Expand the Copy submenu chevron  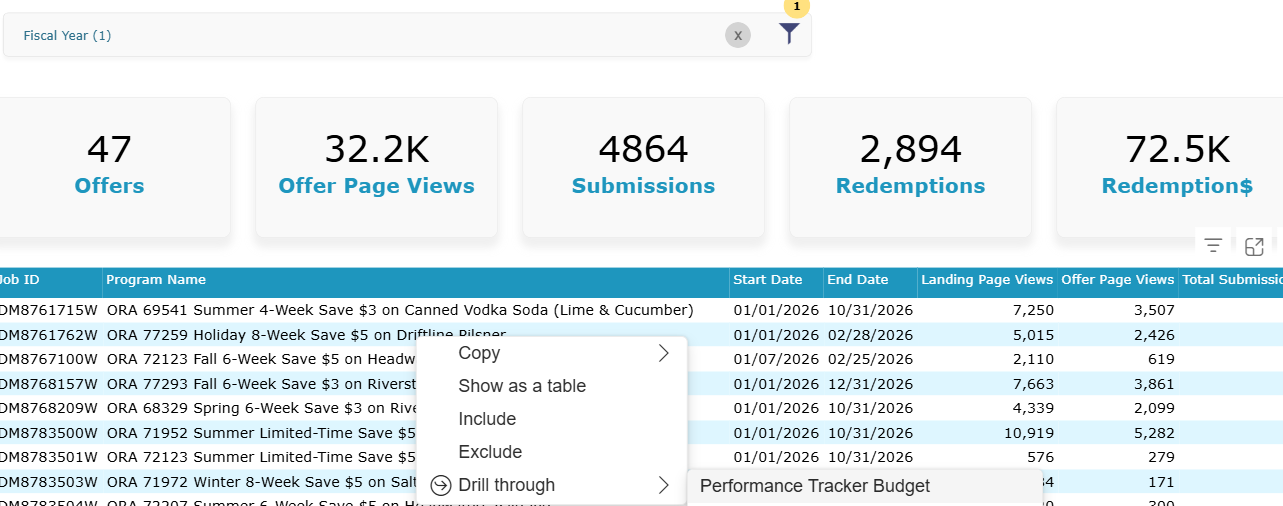pyautogui.click(x=664, y=353)
